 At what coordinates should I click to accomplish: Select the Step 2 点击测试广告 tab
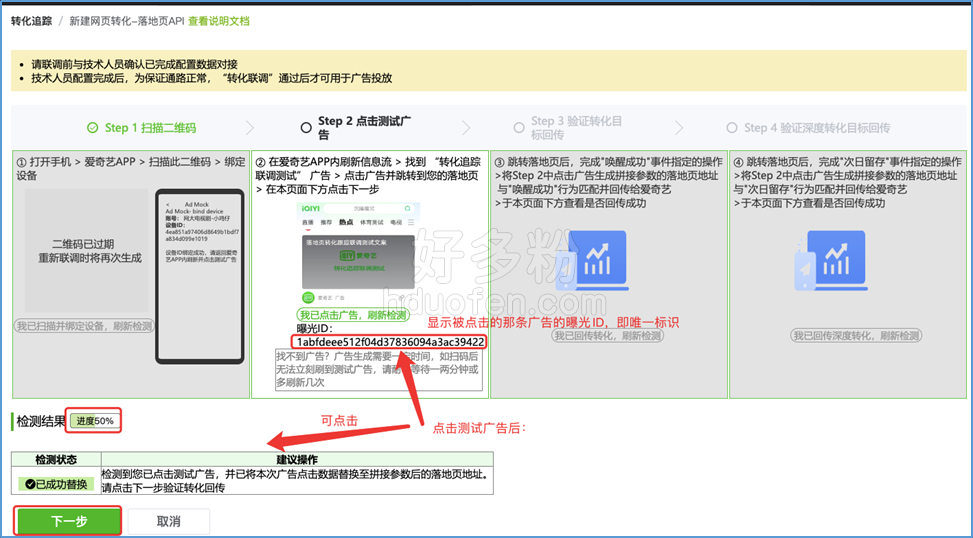358,128
